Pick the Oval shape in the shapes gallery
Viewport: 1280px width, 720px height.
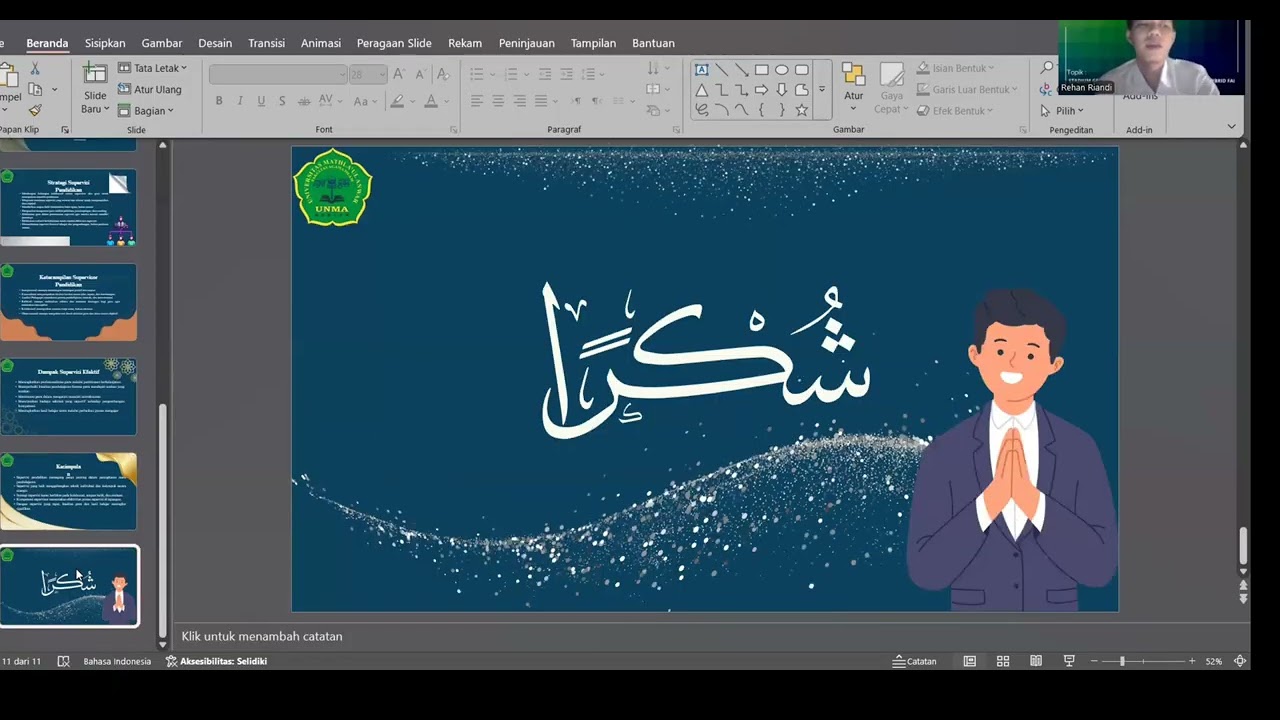pyautogui.click(x=782, y=69)
